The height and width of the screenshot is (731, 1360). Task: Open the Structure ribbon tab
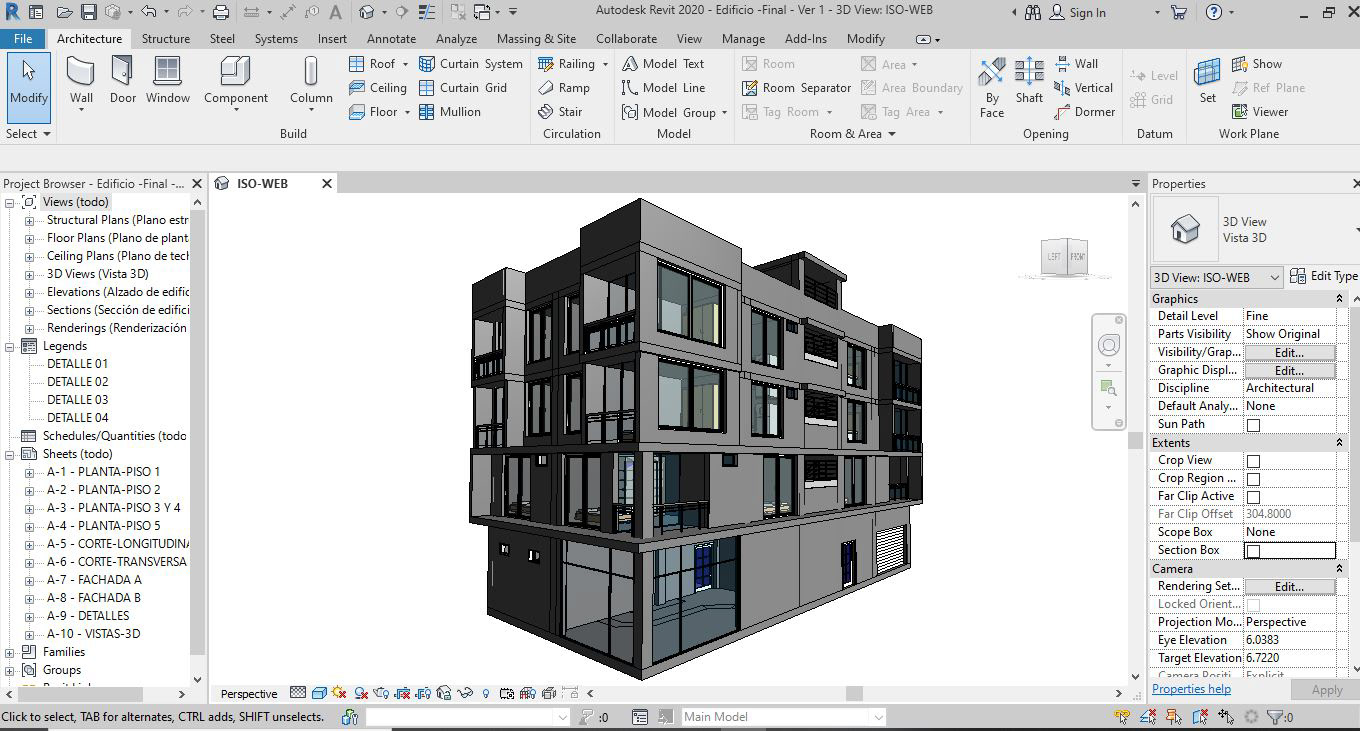[166, 39]
